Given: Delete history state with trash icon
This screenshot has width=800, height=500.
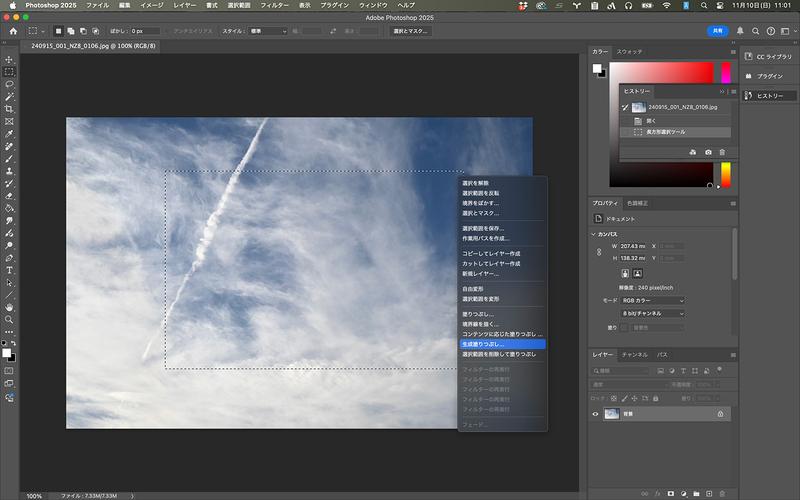Looking at the screenshot, I should 722,152.
